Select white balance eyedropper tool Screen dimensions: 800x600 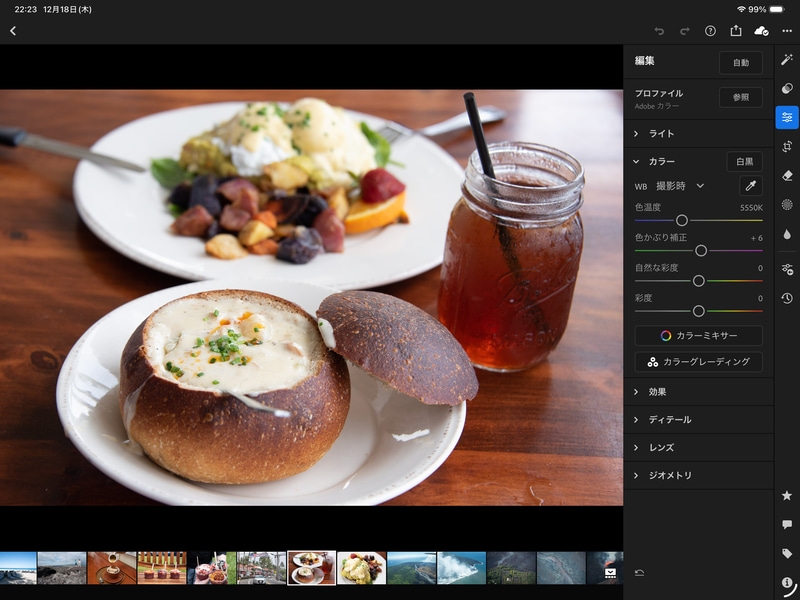(x=751, y=186)
